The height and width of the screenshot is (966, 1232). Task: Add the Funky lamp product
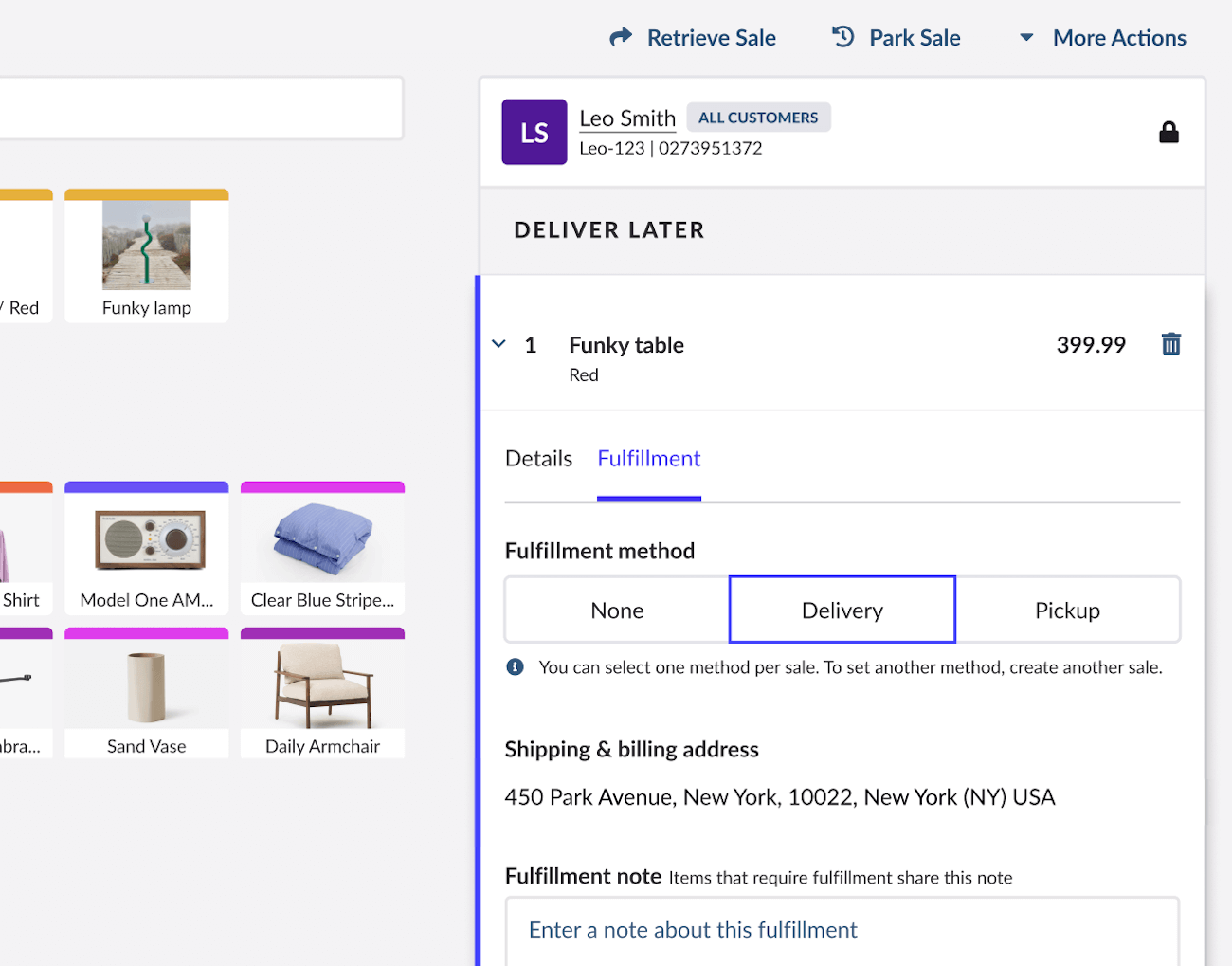coord(147,256)
